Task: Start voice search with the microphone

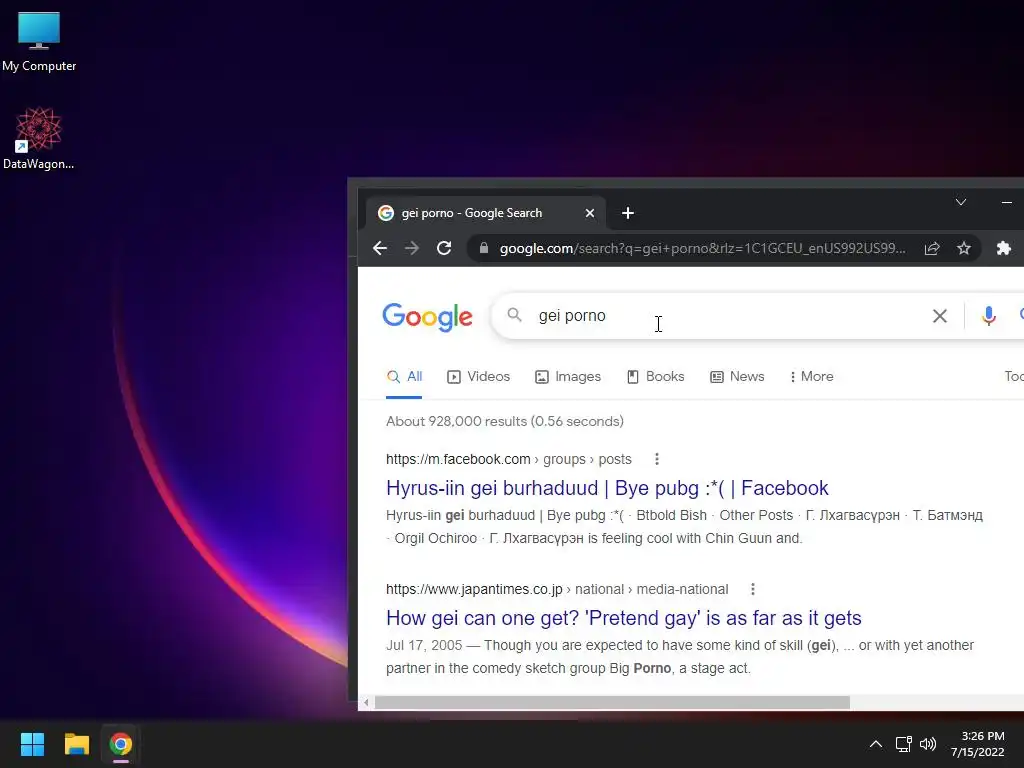Action: (989, 316)
